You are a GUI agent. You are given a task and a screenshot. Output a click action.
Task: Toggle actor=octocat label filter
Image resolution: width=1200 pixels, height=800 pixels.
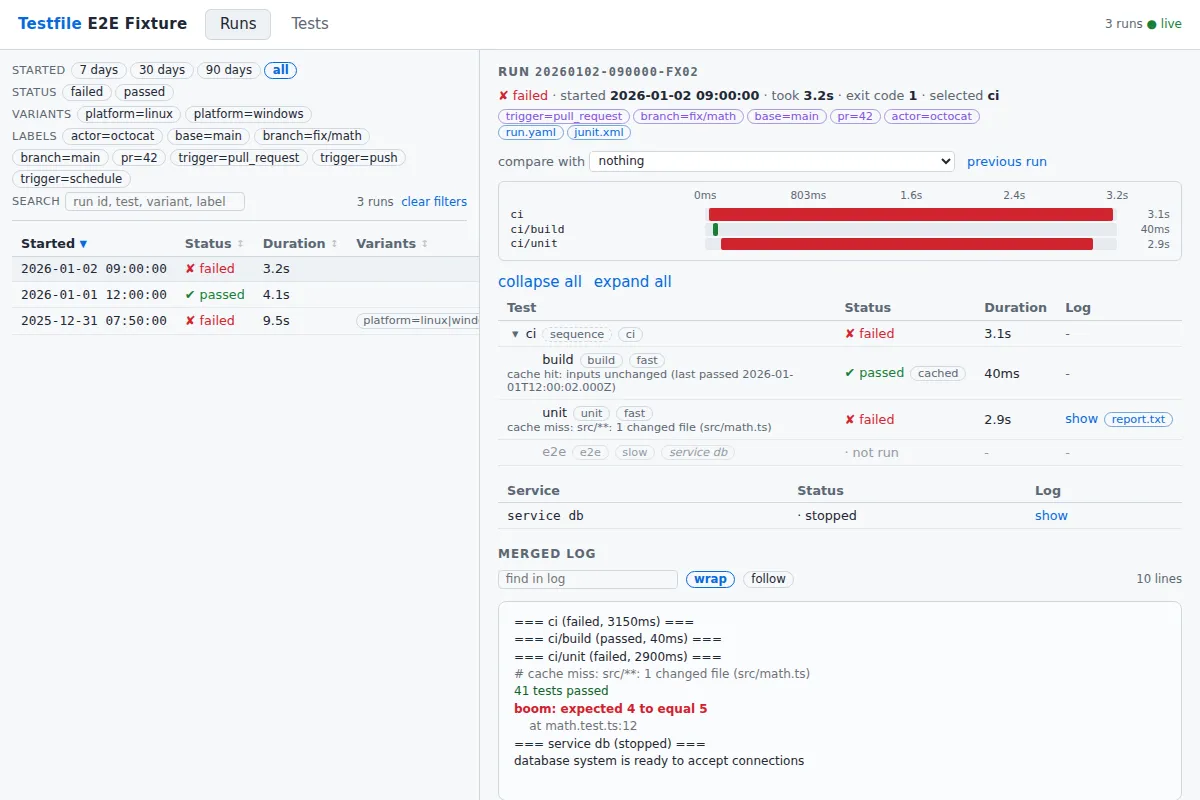coord(113,136)
